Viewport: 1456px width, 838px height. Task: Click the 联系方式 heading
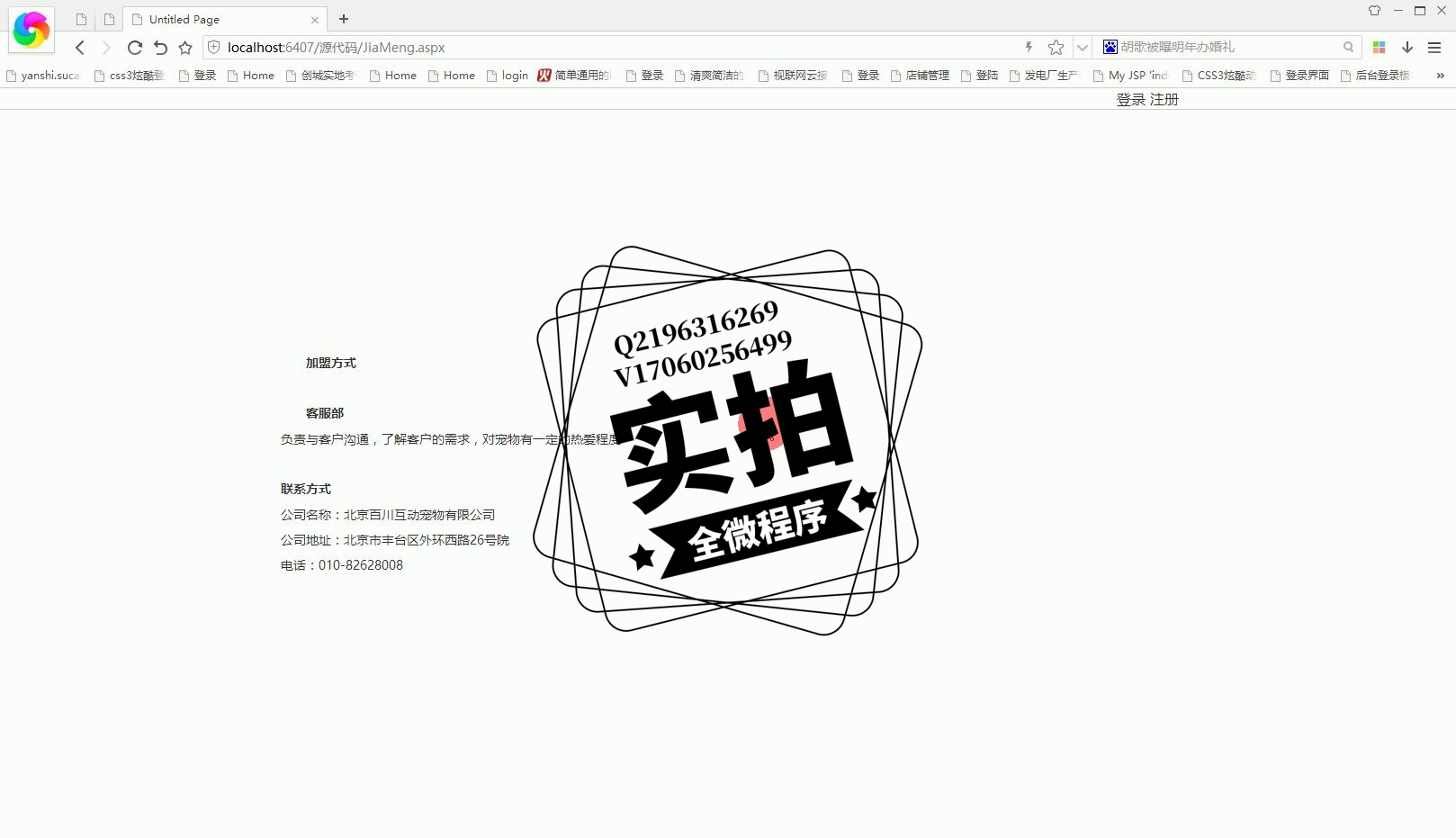tap(306, 489)
